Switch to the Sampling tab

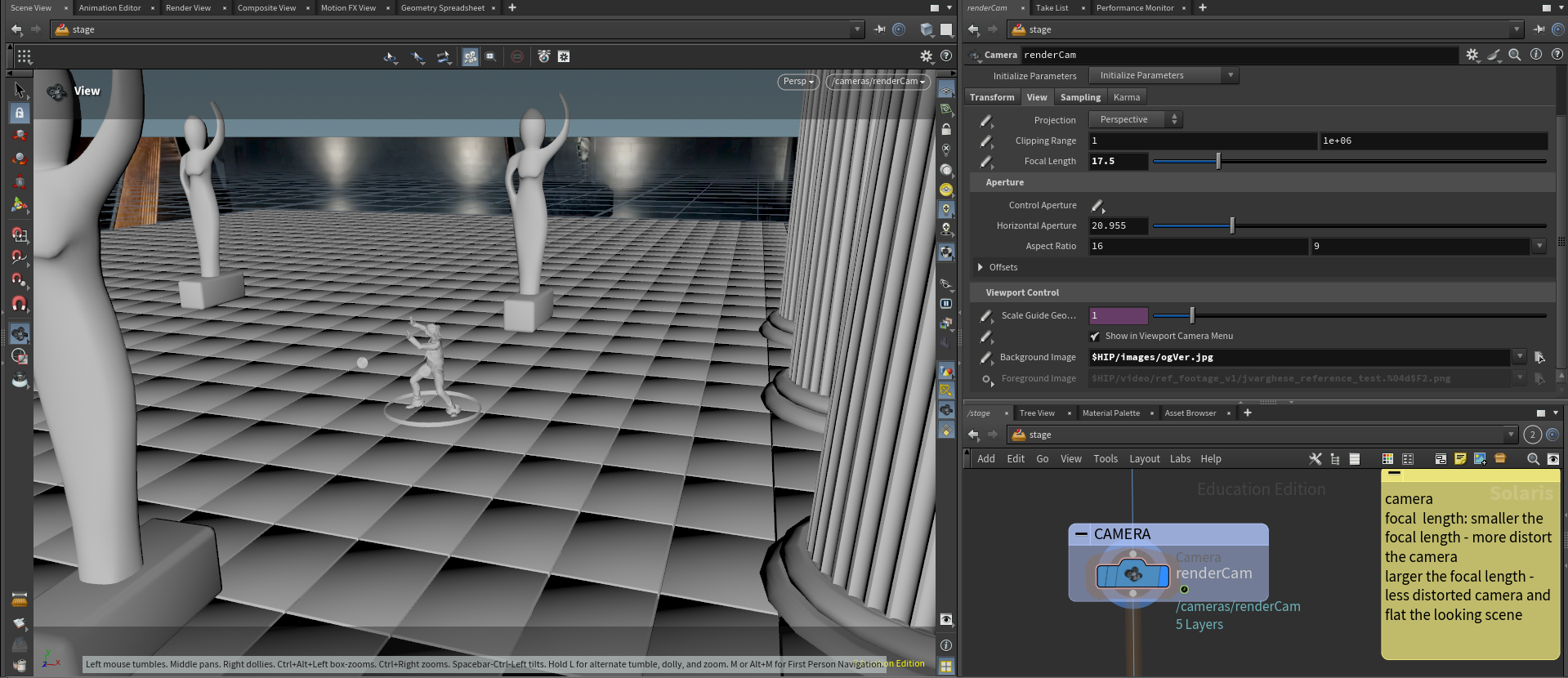pos(1080,97)
